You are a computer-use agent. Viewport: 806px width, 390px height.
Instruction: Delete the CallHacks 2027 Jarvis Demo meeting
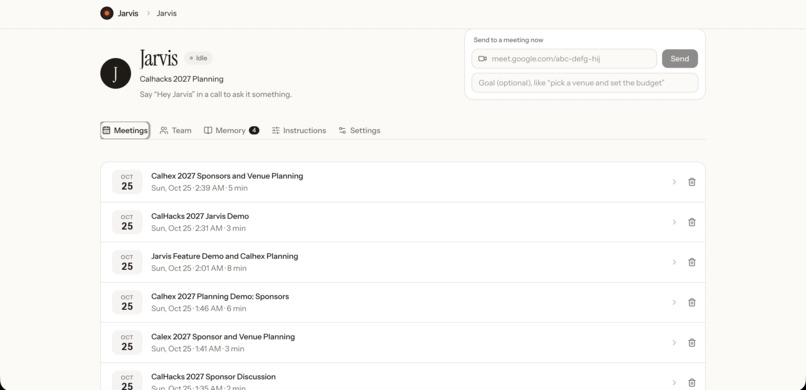[692, 222]
